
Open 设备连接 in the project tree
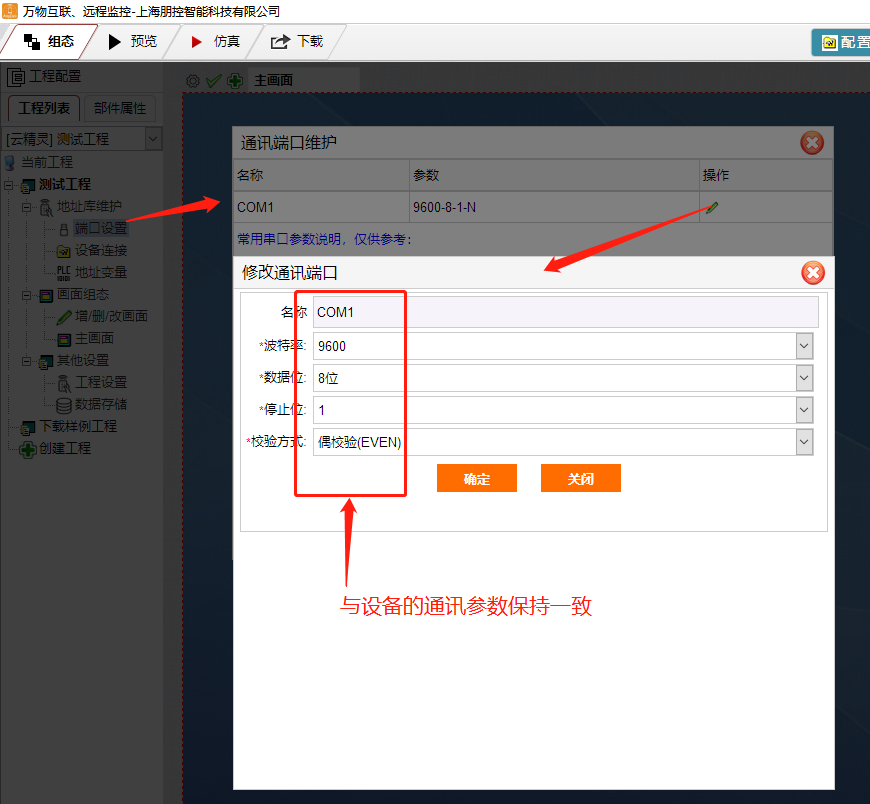click(x=100, y=250)
